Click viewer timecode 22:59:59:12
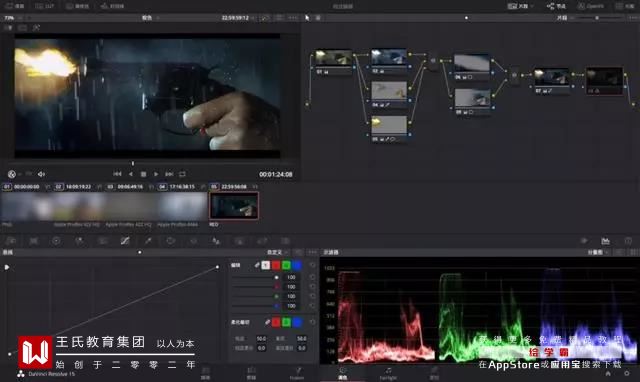The height and width of the screenshot is (382, 640). [235, 18]
